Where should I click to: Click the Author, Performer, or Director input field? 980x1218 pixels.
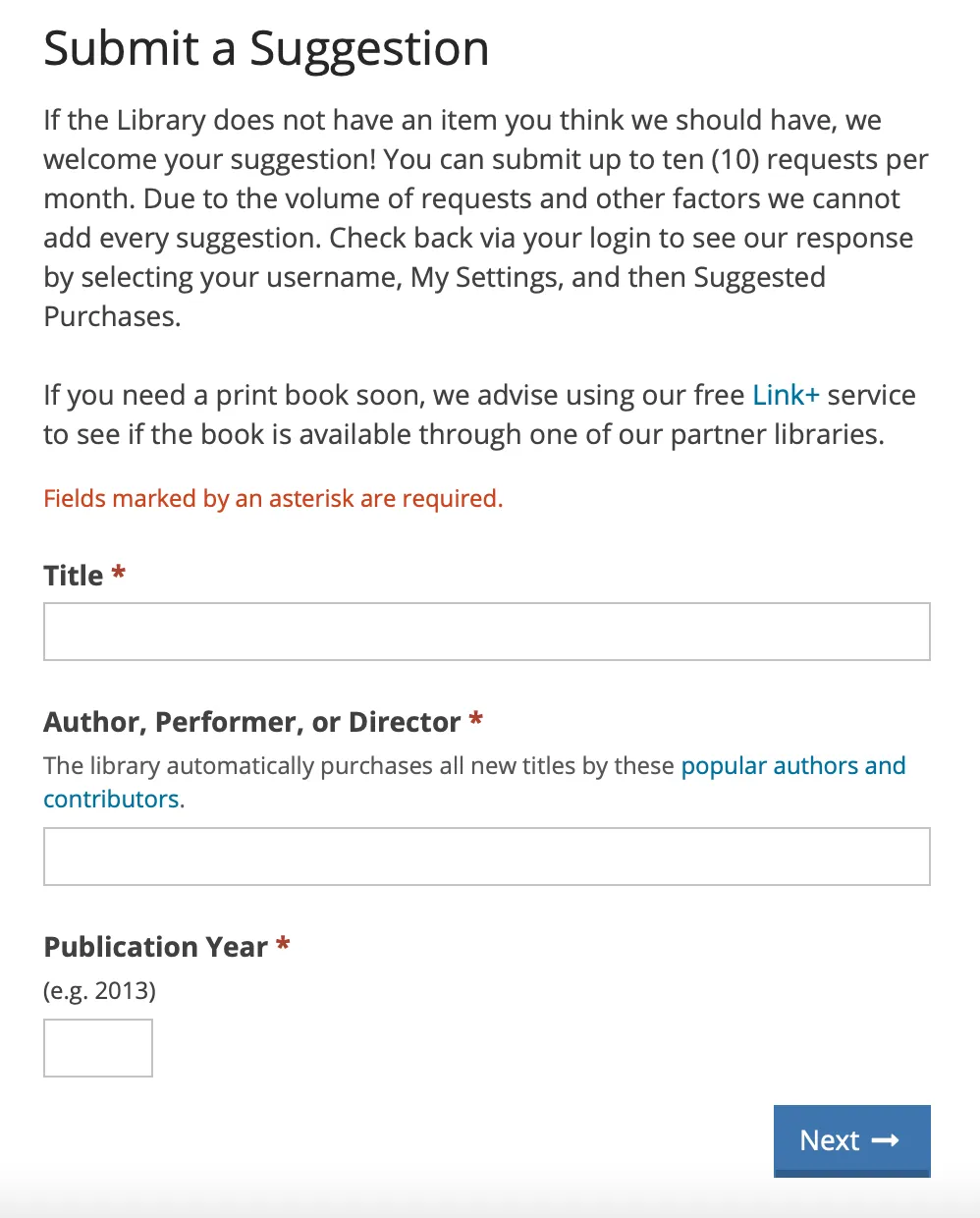486,856
